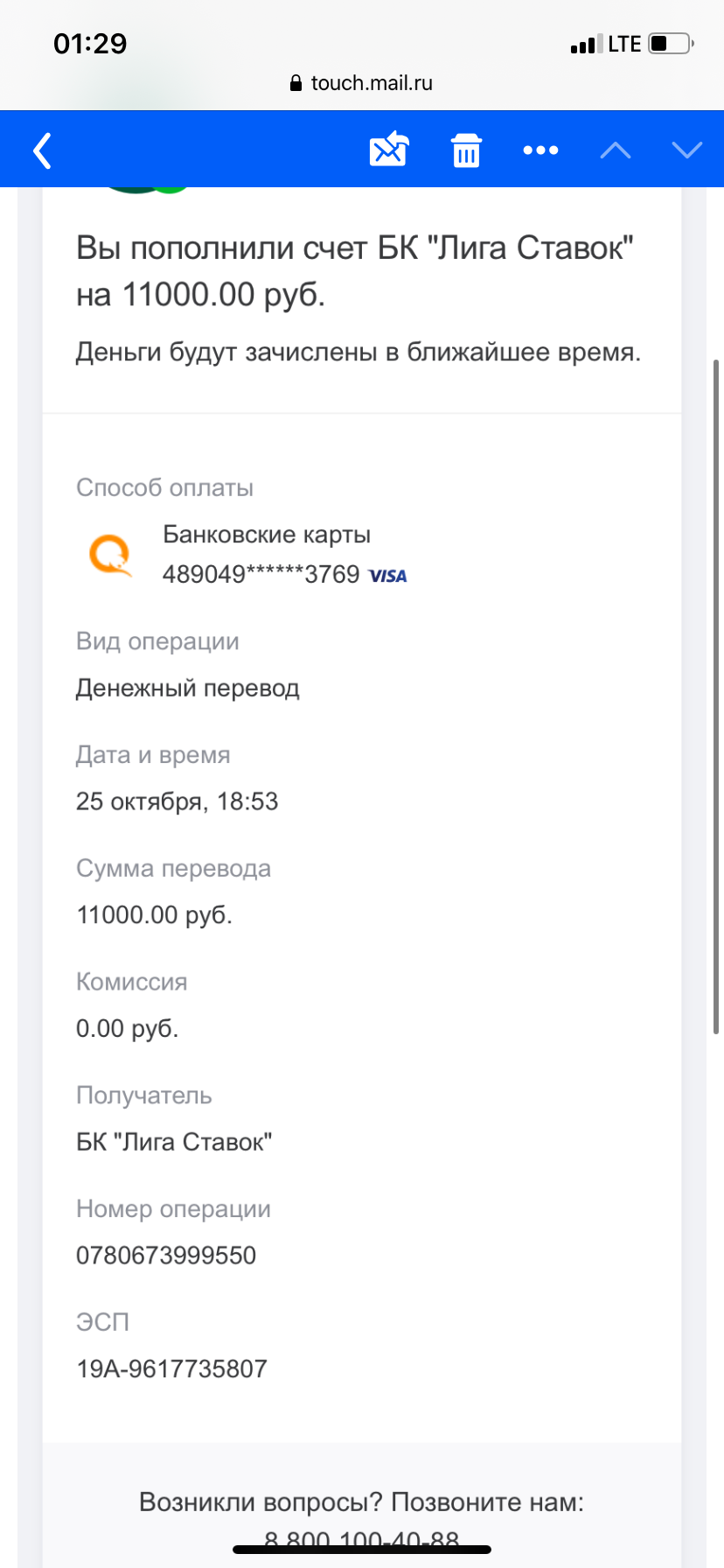Tap the cellular signal bars icon

(586, 45)
